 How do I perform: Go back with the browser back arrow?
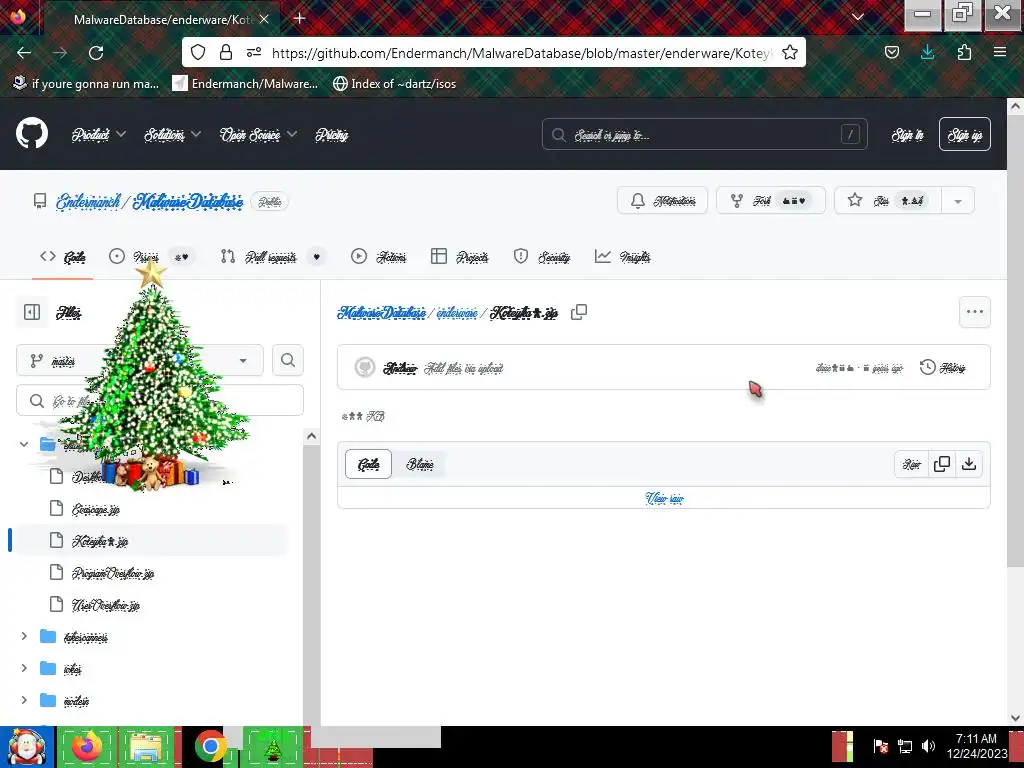click(24, 53)
